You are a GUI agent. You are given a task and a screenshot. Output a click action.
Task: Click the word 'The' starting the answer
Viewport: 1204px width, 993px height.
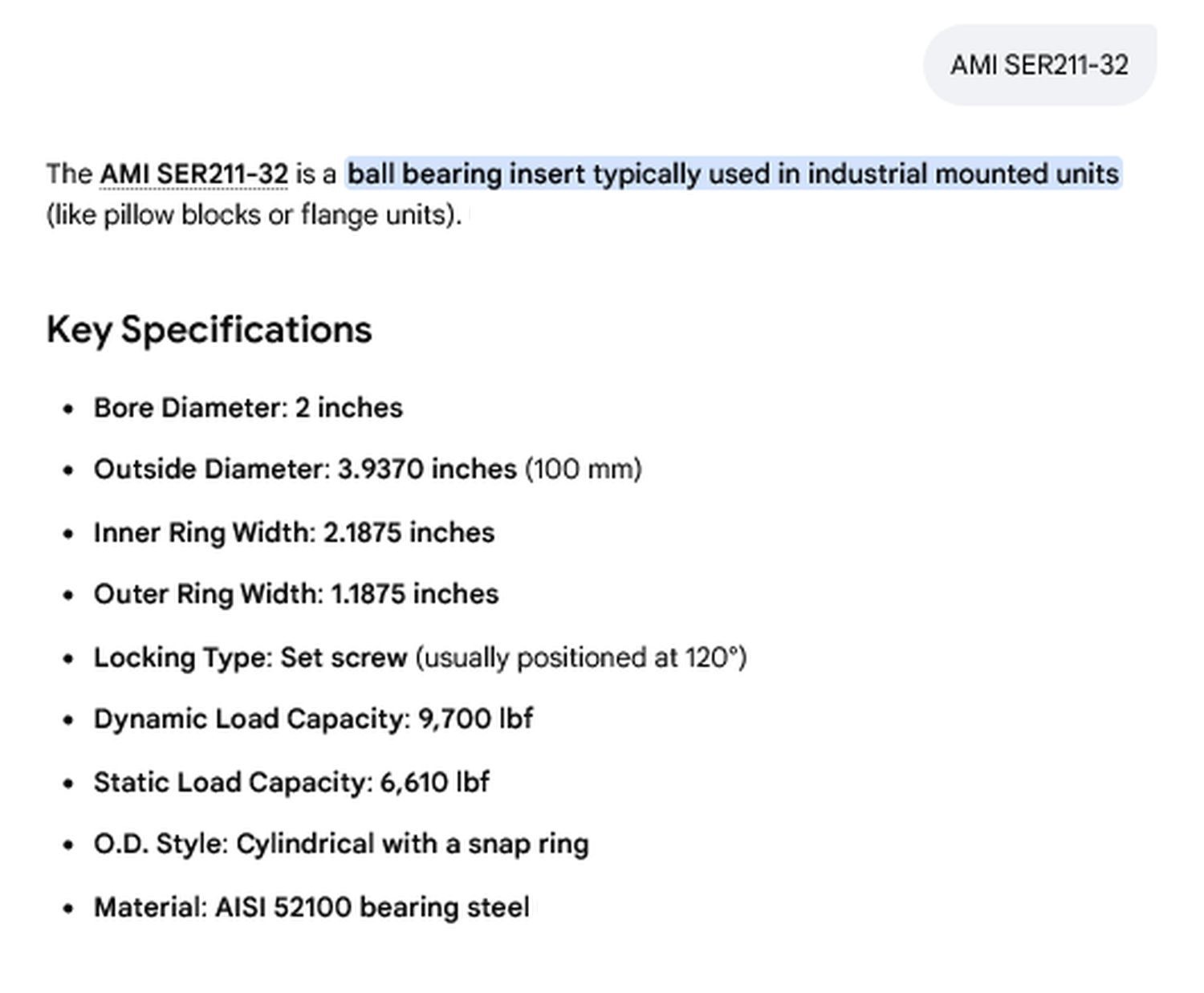pos(69,173)
